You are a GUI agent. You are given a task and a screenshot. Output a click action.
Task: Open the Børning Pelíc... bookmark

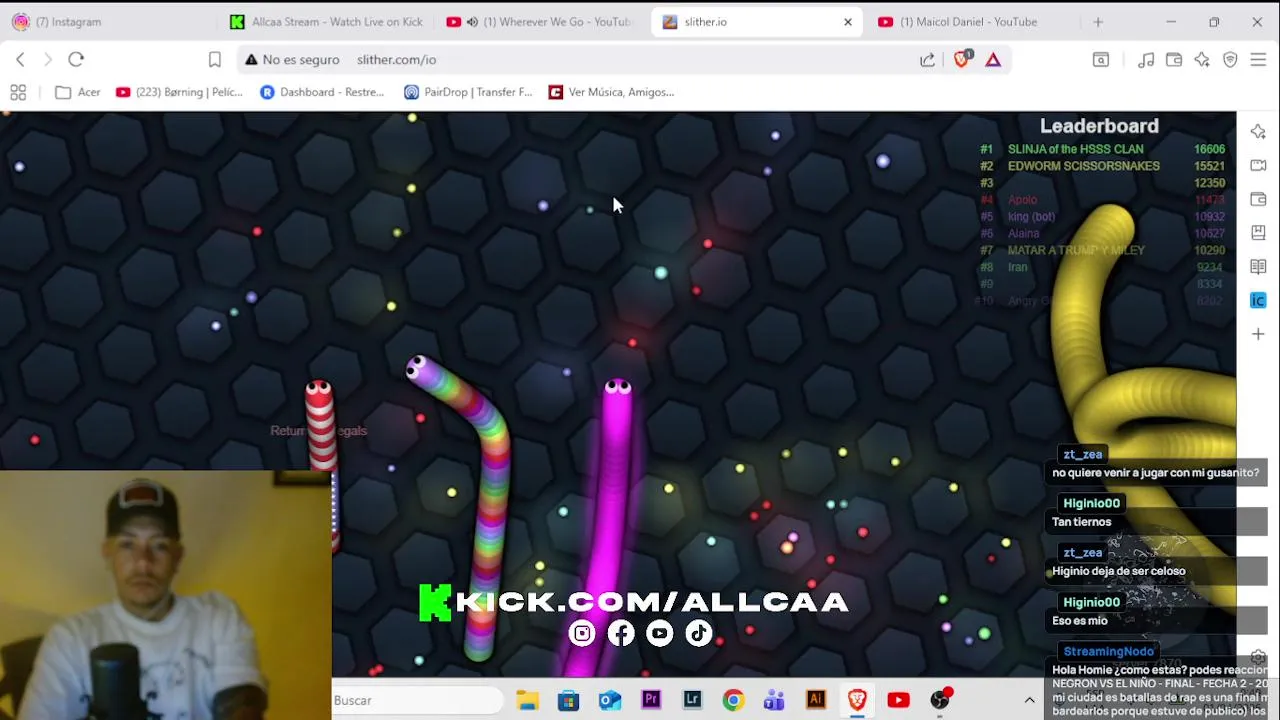179,92
